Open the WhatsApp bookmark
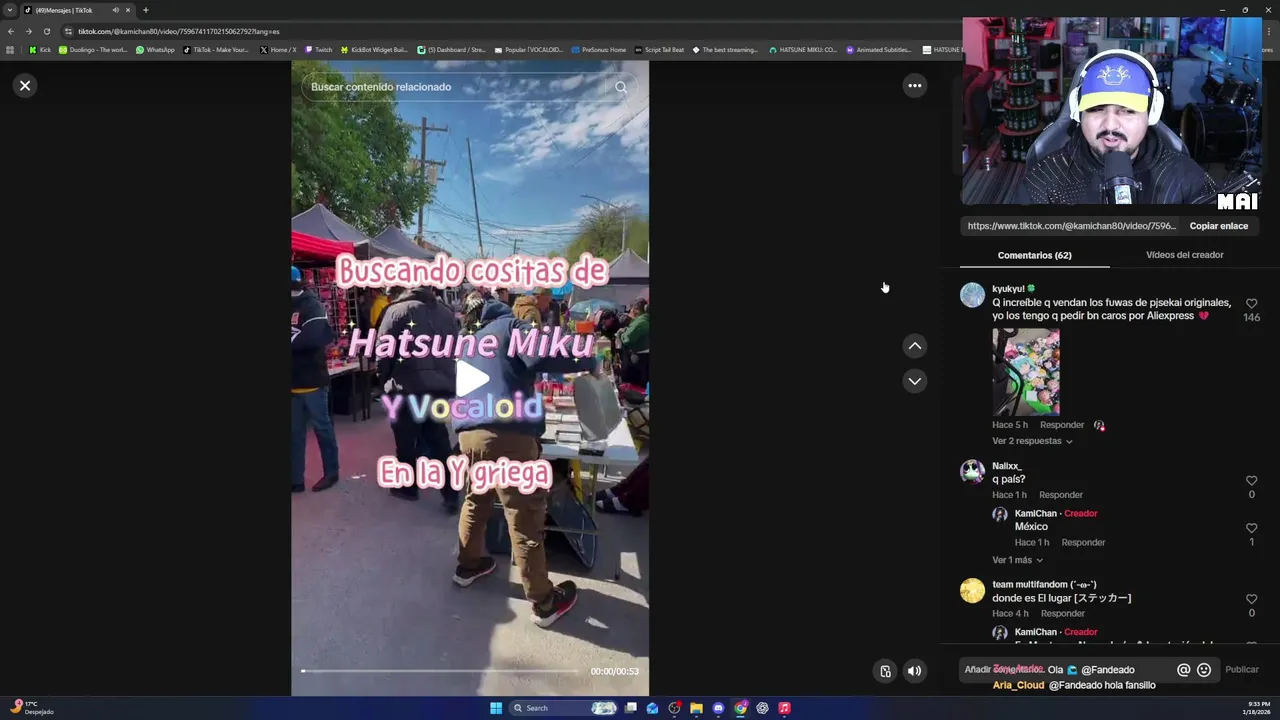 point(155,49)
